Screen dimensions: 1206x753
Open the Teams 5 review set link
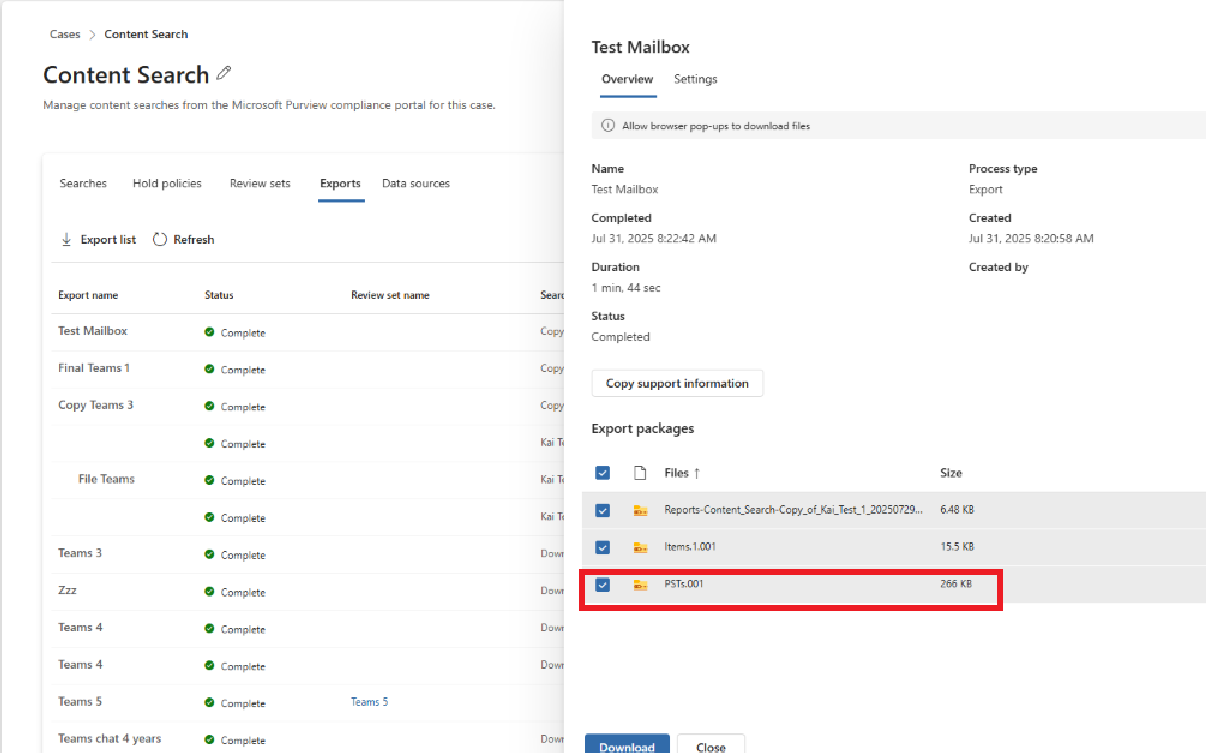(x=369, y=702)
